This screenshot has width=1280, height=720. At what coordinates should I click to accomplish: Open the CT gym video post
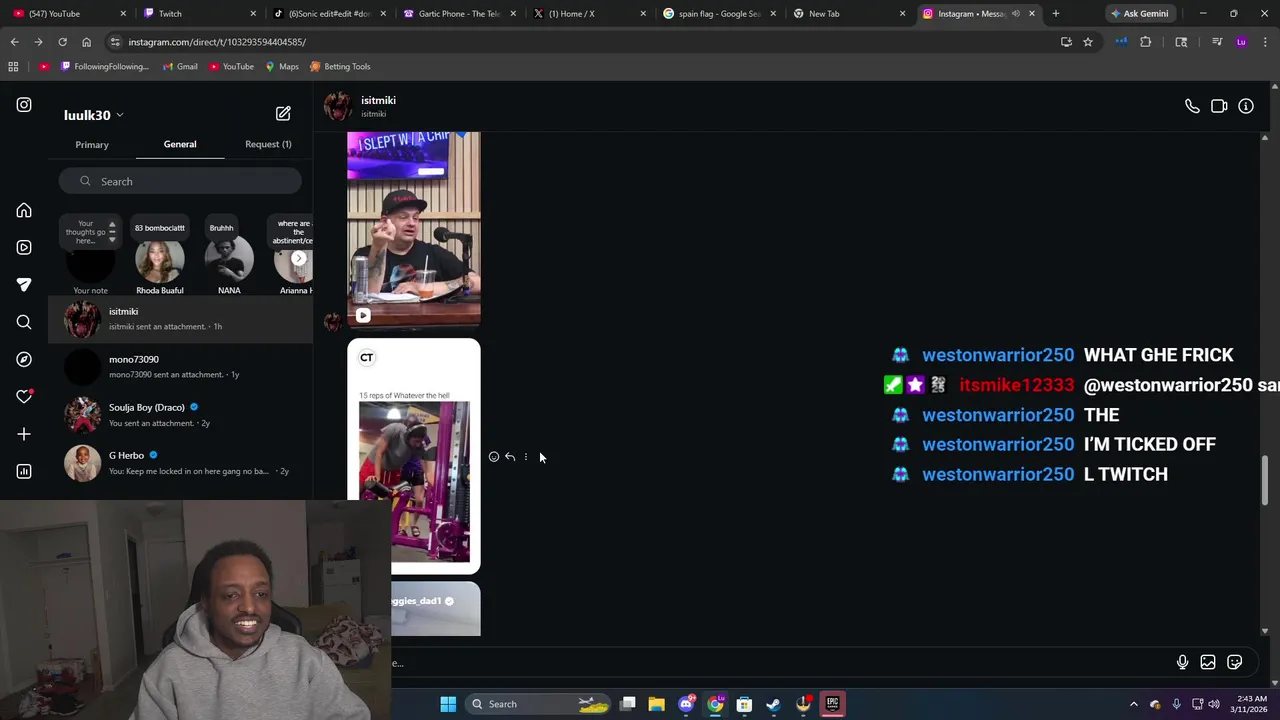click(x=413, y=456)
